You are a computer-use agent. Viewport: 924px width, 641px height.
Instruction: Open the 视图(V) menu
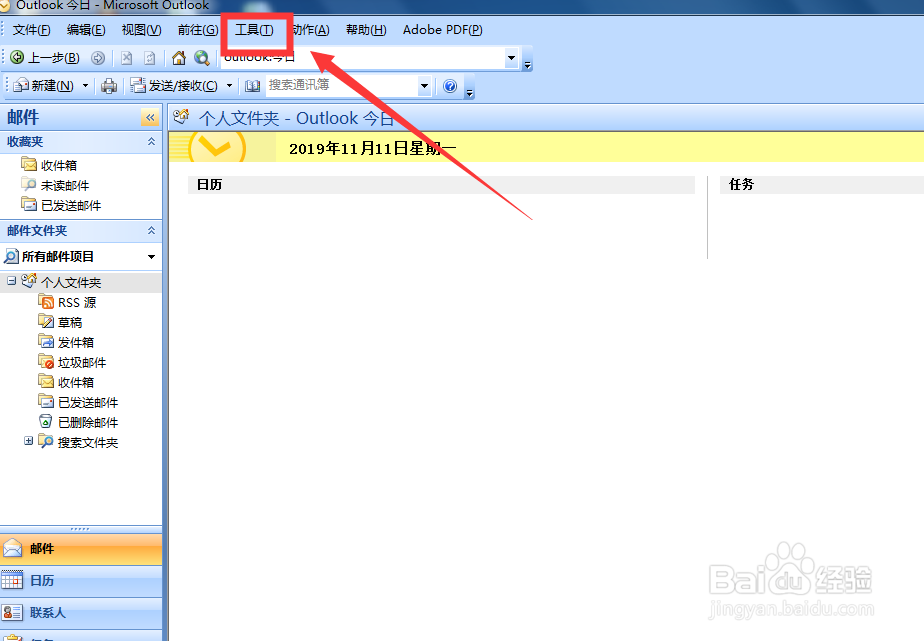(141, 30)
